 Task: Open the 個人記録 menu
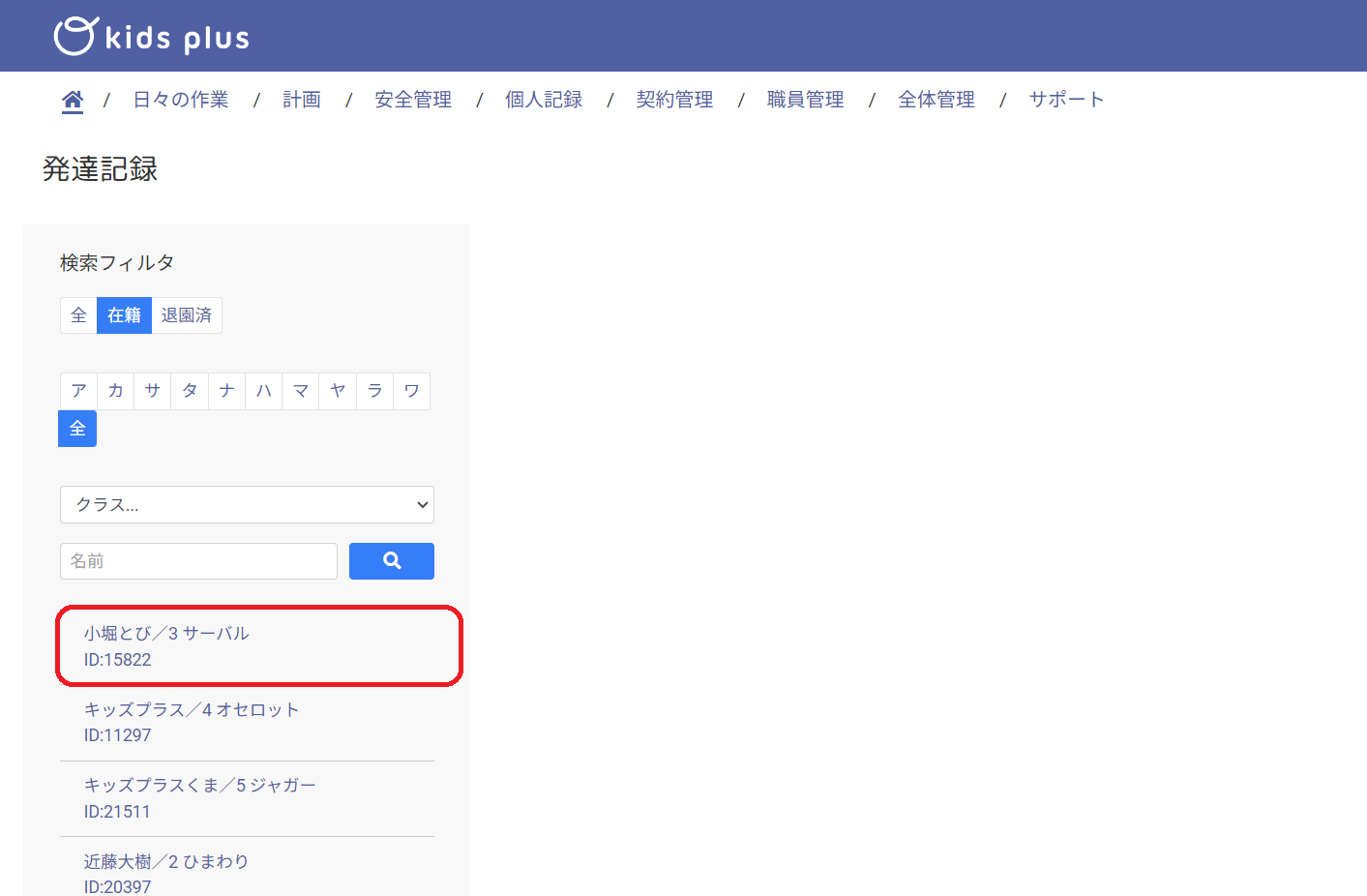[x=544, y=100]
